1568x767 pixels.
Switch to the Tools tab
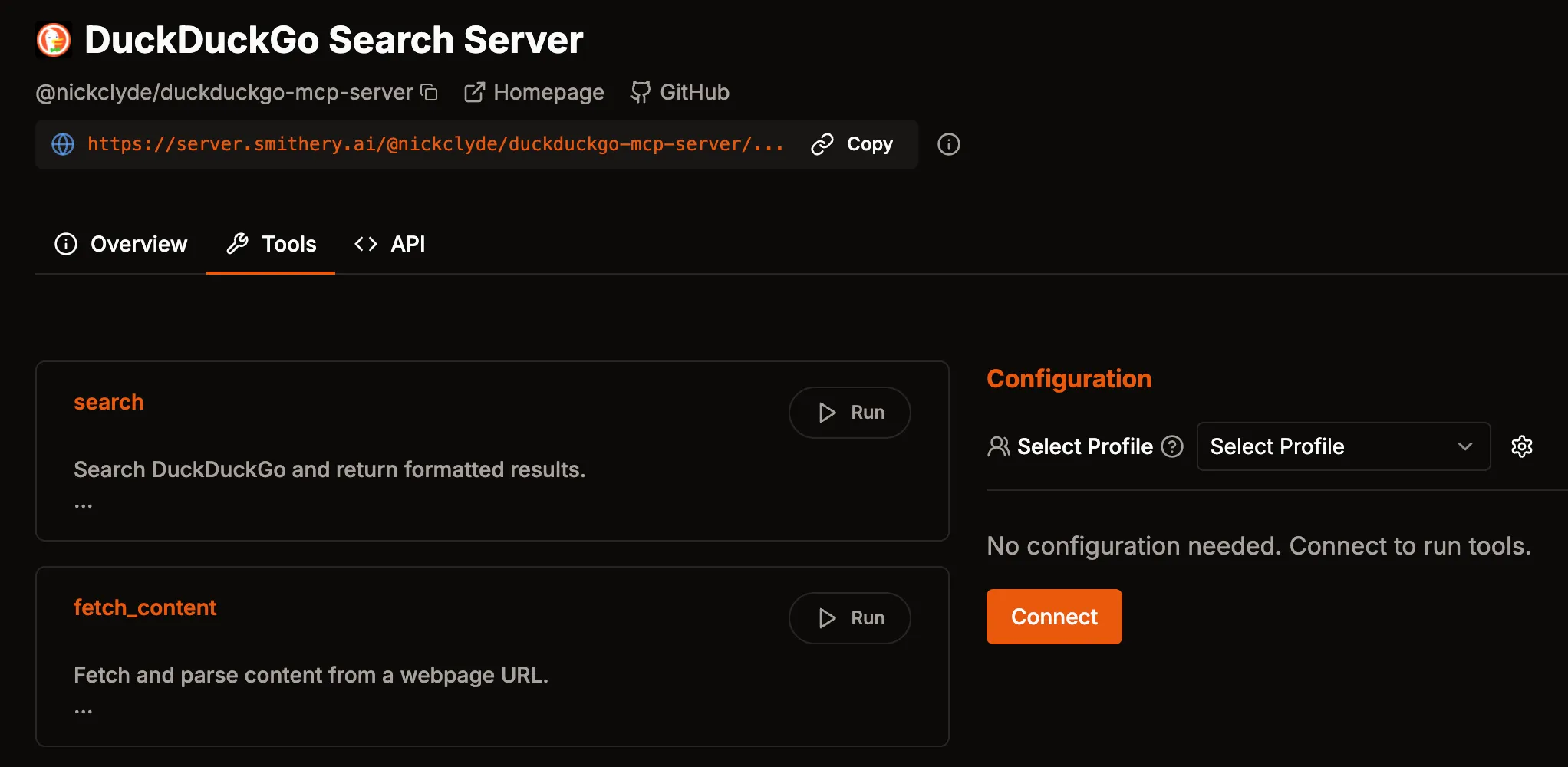point(271,244)
